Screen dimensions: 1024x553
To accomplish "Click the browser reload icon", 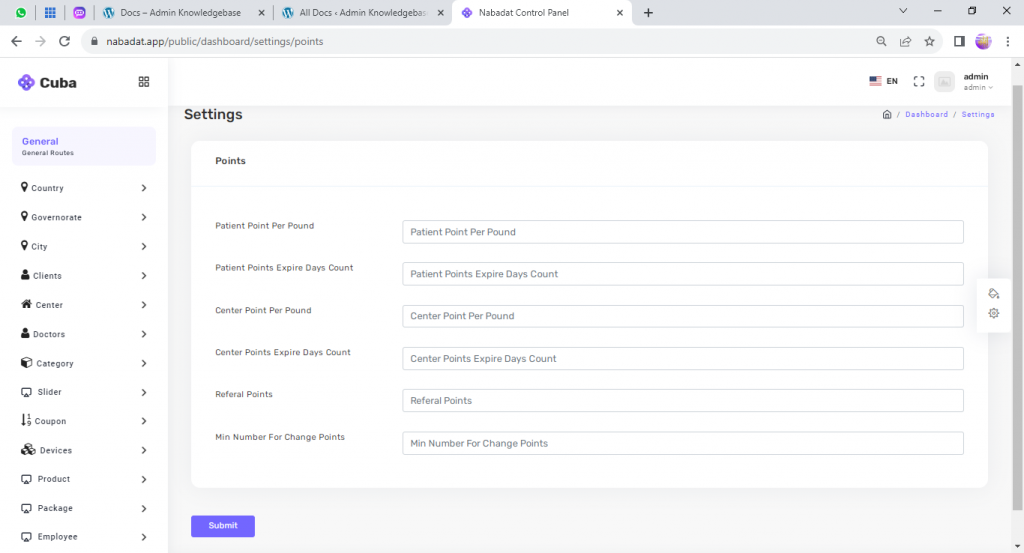I will (65, 42).
